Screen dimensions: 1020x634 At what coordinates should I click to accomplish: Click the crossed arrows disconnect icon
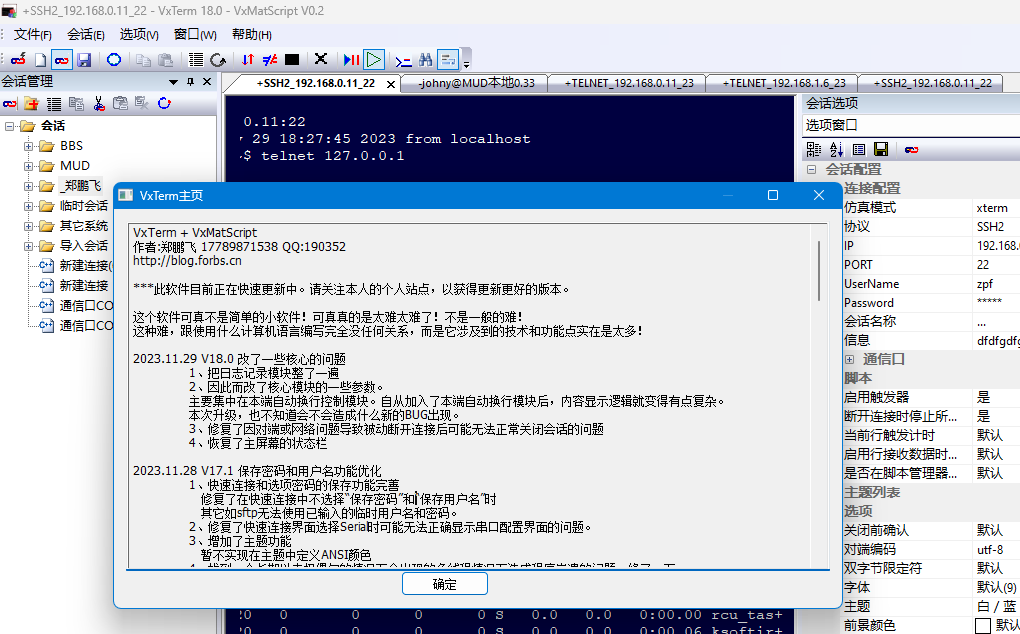tap(269, 60)
